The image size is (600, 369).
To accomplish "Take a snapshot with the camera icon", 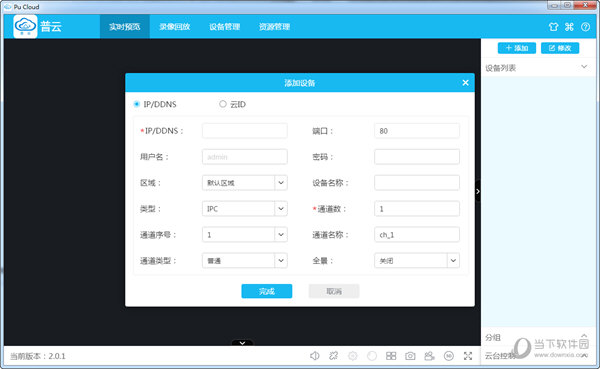I will (x=410, y=356).
